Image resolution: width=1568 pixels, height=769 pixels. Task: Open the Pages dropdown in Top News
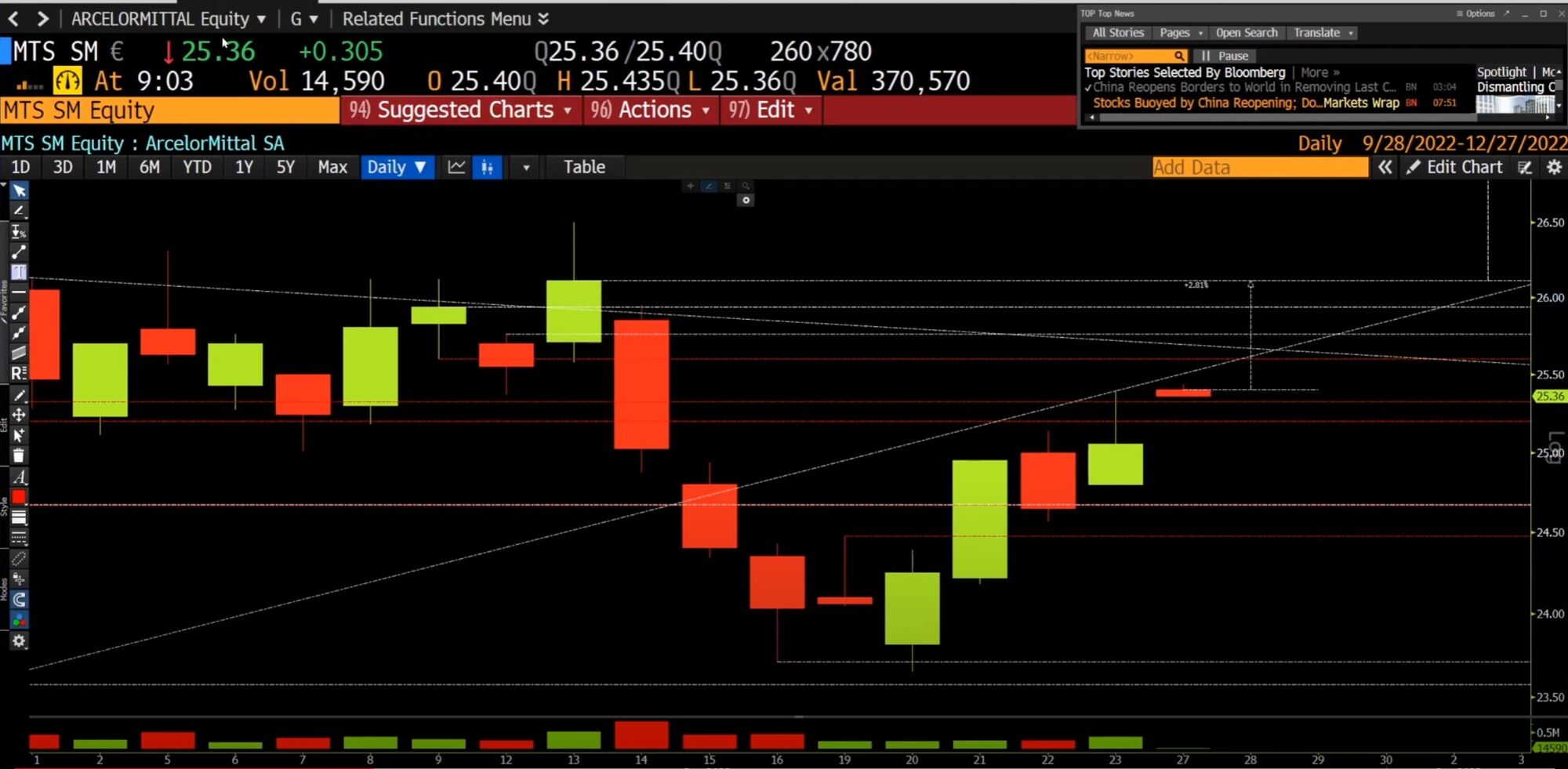click(1181, 33)
